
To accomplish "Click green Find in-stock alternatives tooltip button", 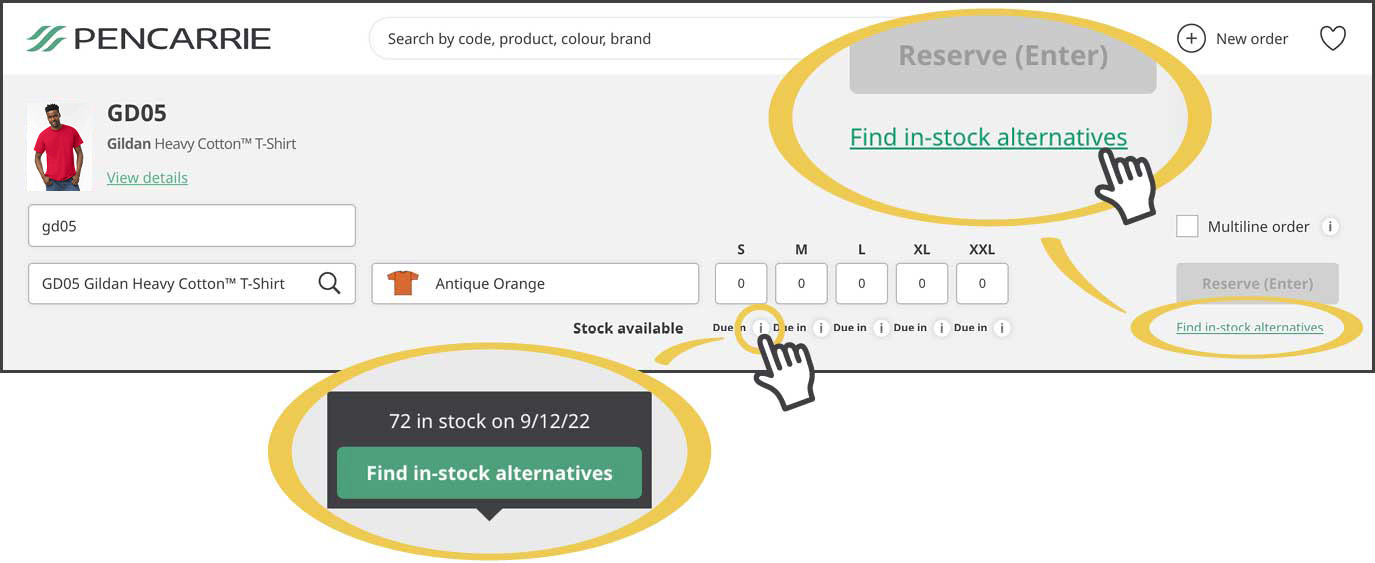I will [489, 473].
